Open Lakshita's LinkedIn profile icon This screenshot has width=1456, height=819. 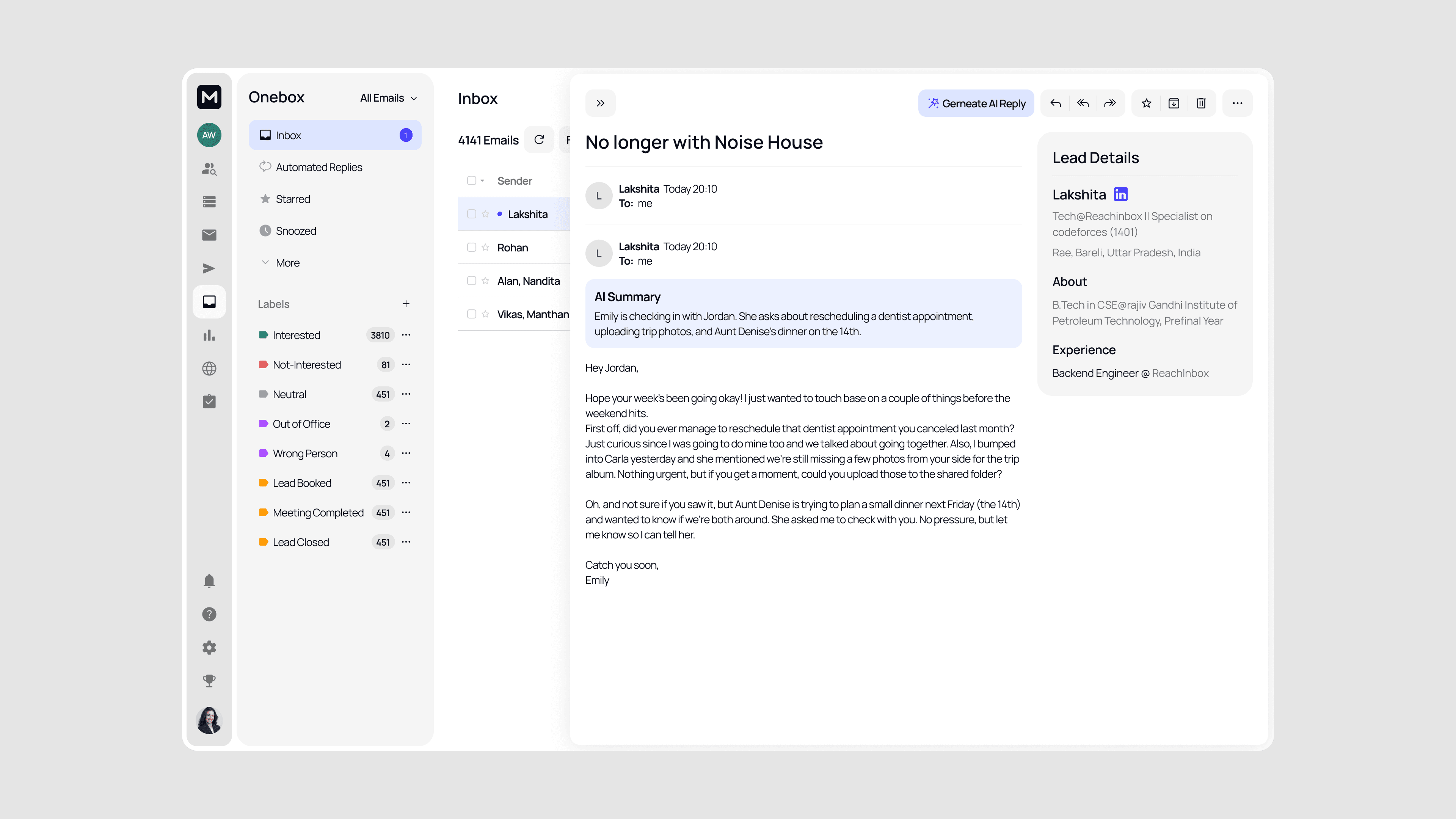click(1120, 195)
